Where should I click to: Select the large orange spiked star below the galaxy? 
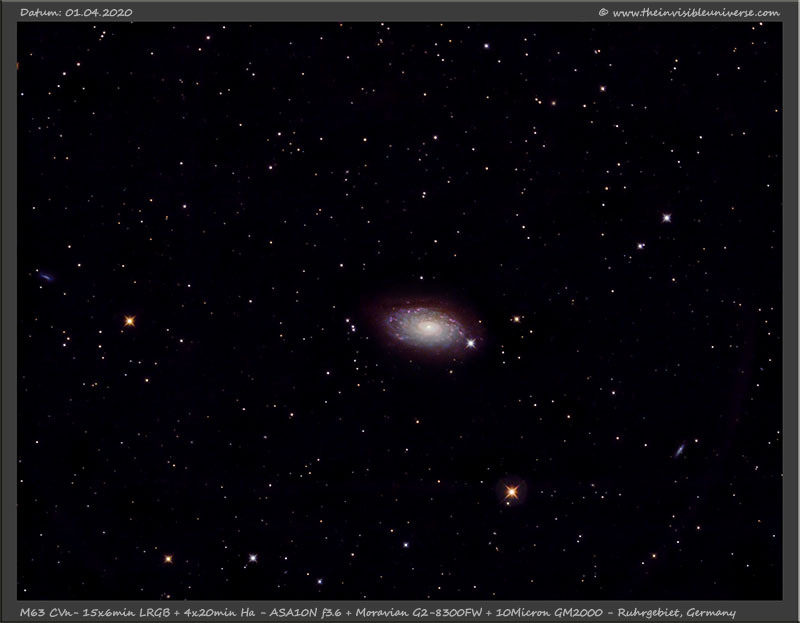click(513, 491)
